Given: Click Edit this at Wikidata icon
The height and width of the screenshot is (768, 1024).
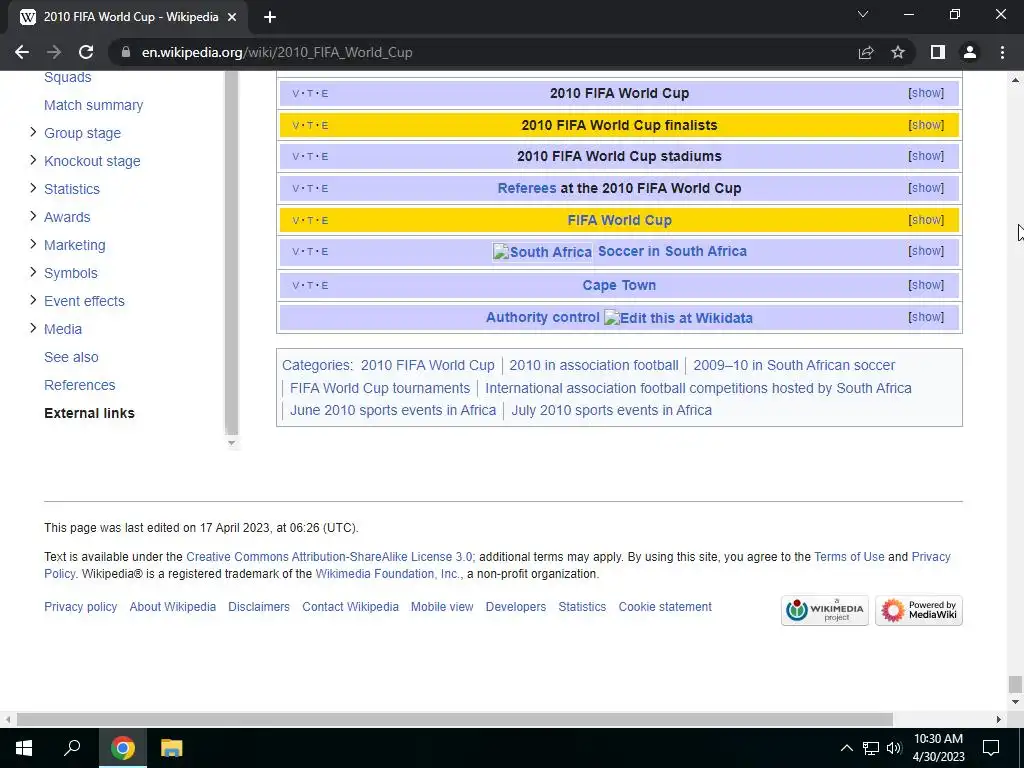Looking at the screenshot, I should pos(679,318).
